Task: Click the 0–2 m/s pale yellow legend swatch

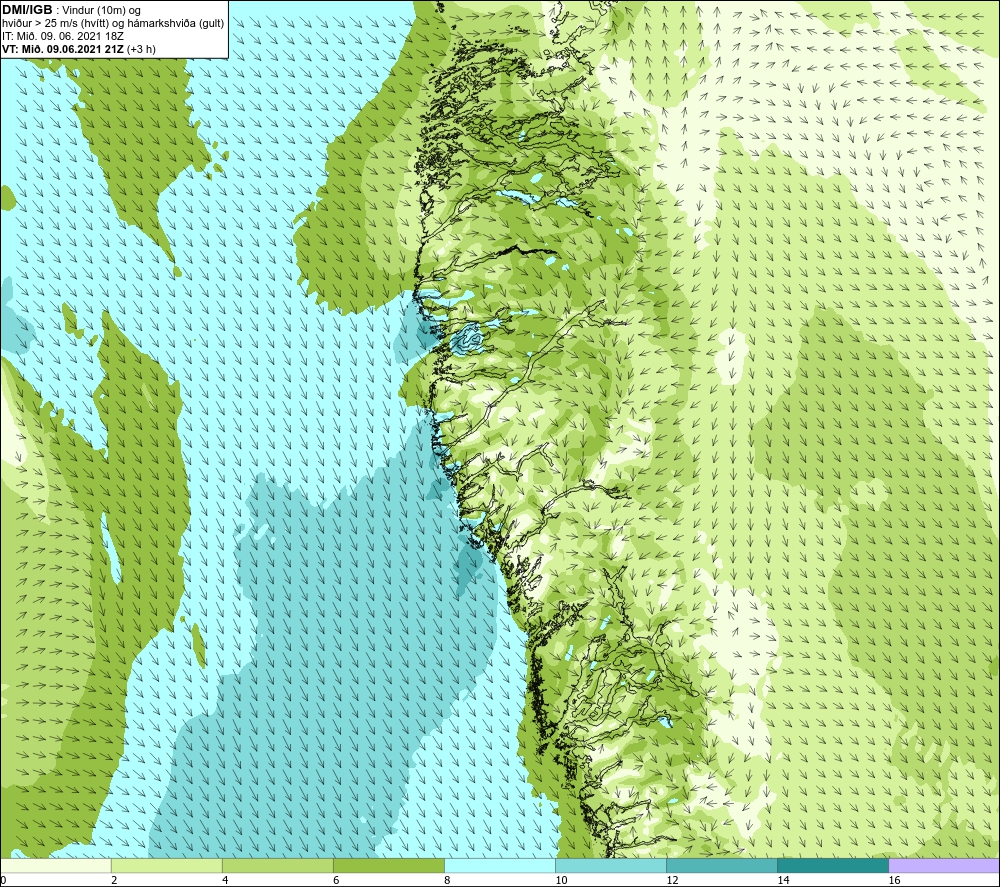Action: click(x=56, y=866)
